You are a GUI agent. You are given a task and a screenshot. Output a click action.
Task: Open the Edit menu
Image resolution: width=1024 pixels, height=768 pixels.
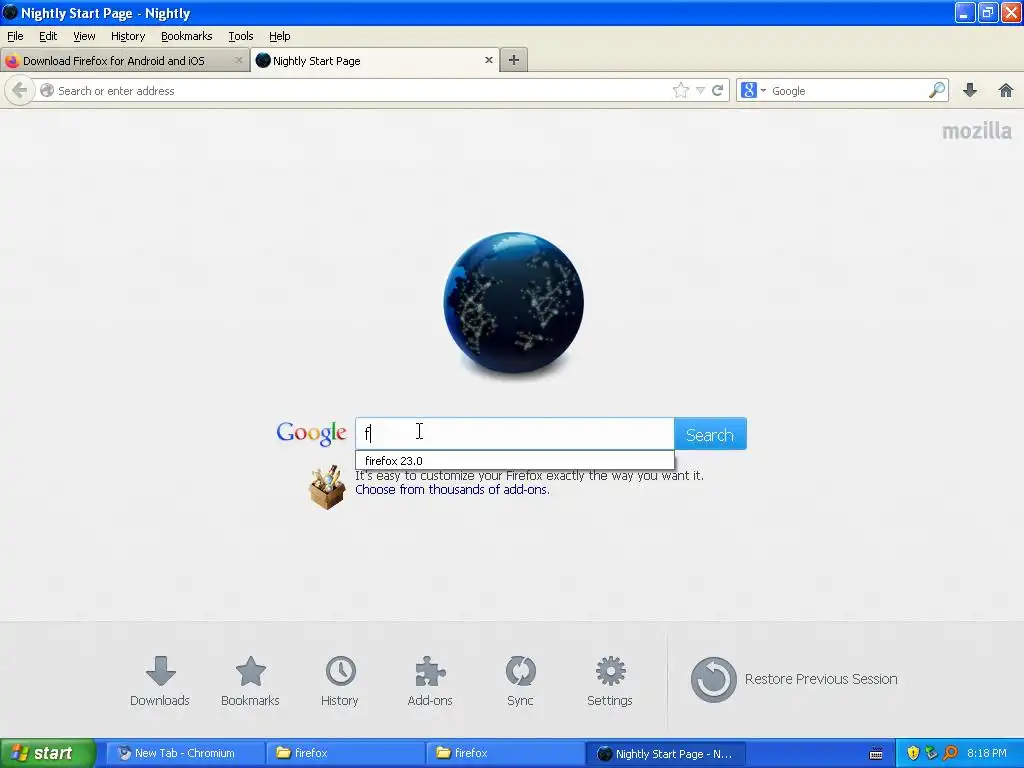click(x=48, y=36)
